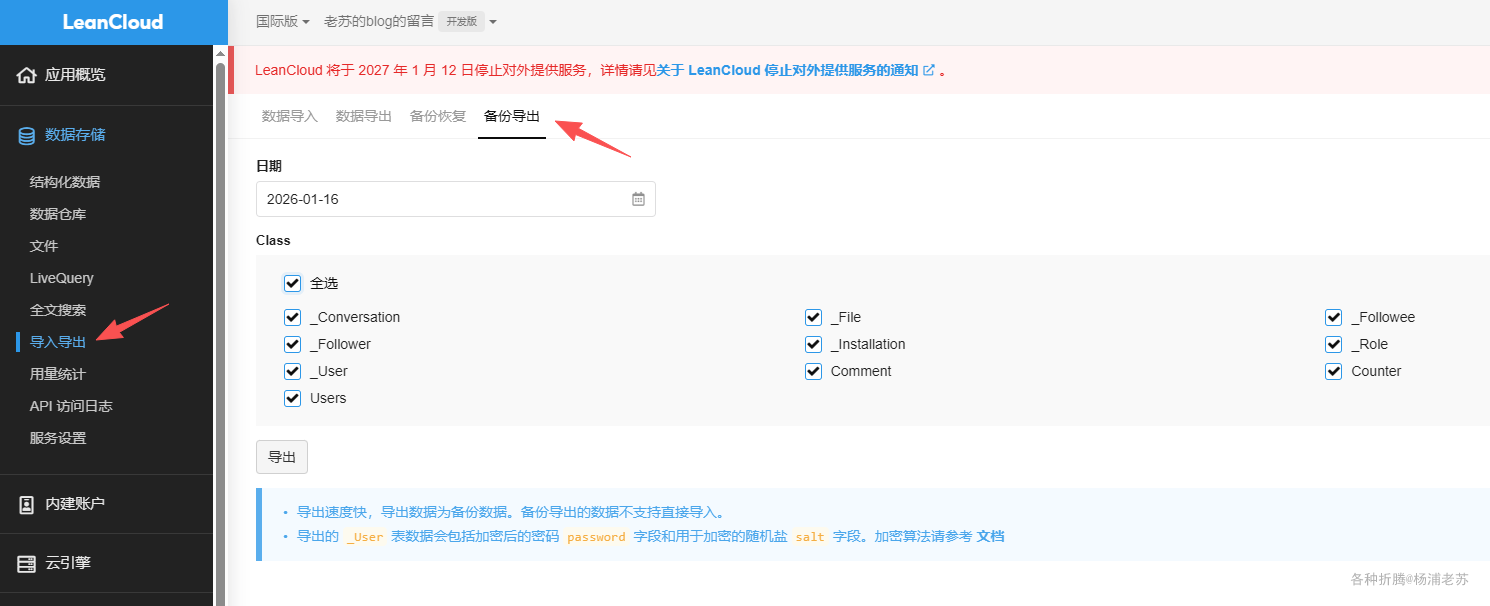The height and width of the screenshot is (606, 1490).
Task: Click the salt code tag in note
Action: point(810,537)
